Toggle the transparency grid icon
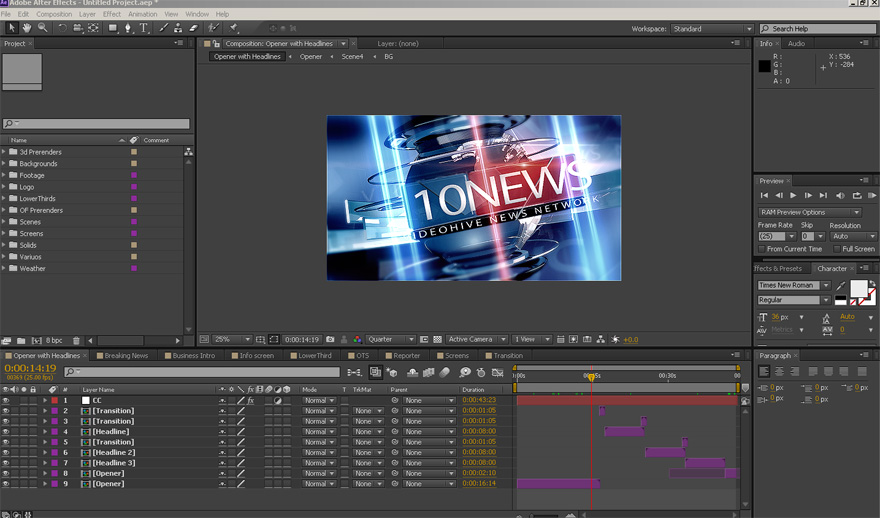The width and height of the screenshot is (880, 518). [x=437, y=339]
